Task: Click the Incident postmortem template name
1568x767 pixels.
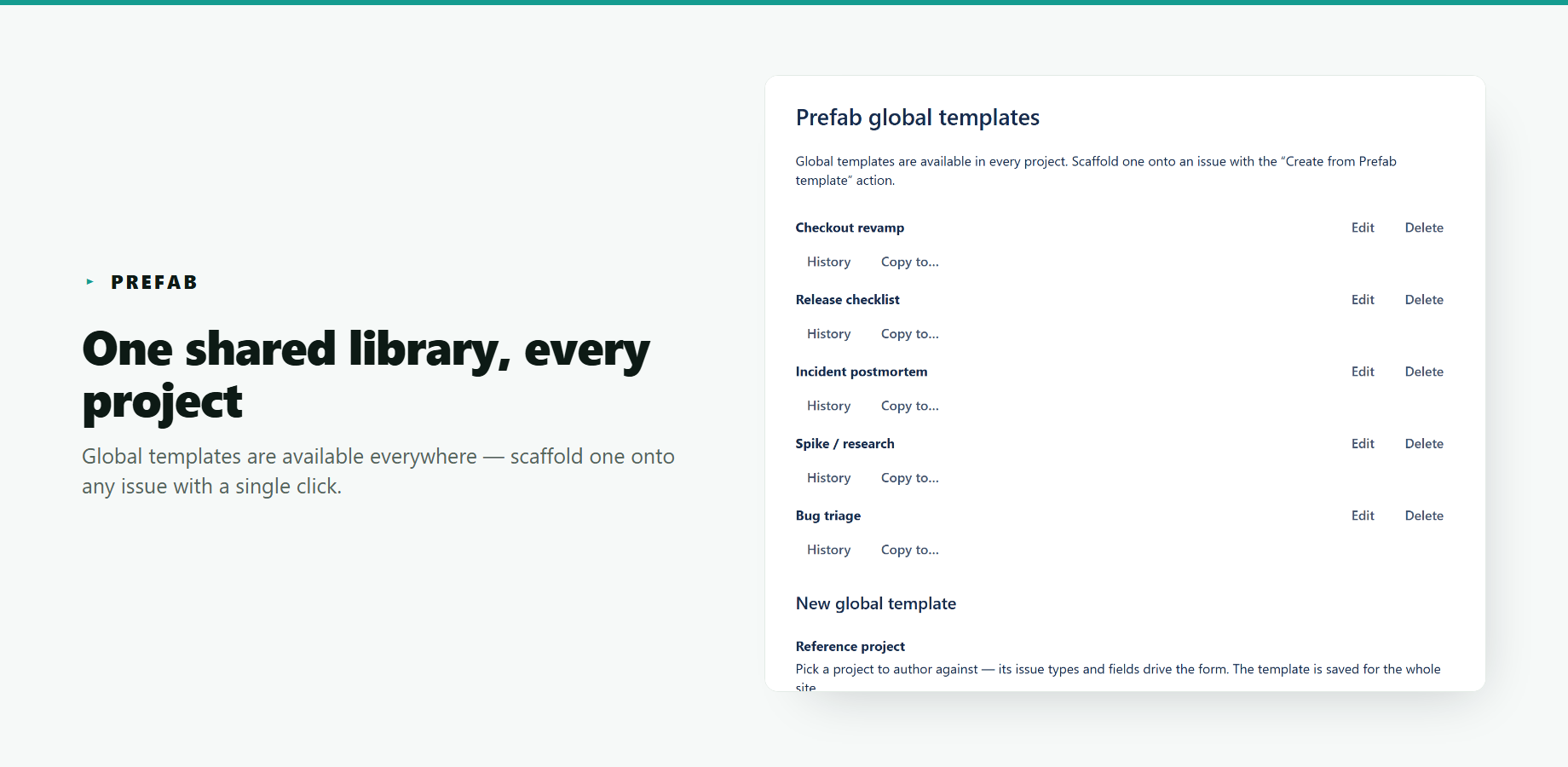Action: (862, 372)
